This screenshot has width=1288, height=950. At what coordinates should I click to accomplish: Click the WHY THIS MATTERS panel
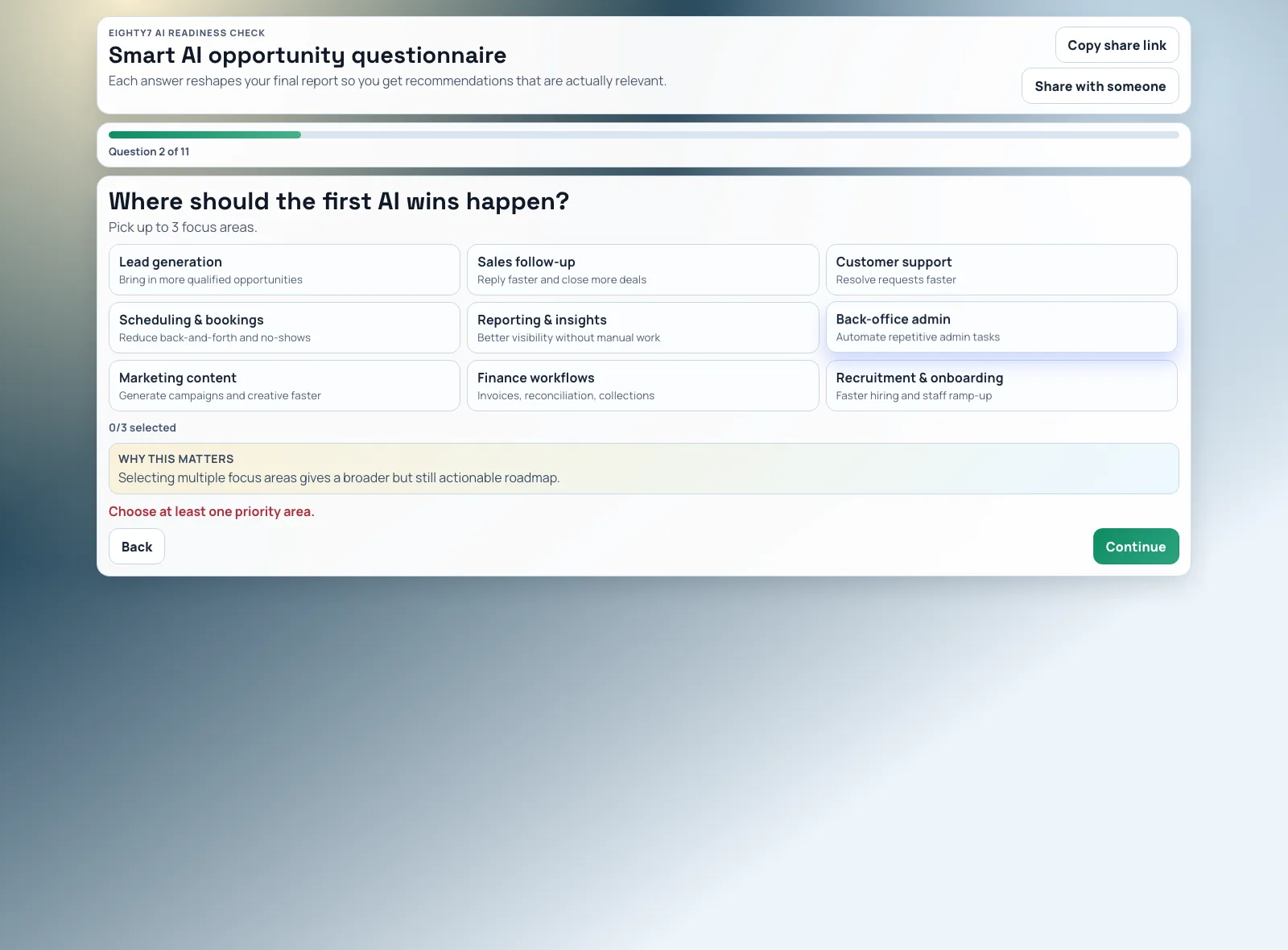point(642,469)
